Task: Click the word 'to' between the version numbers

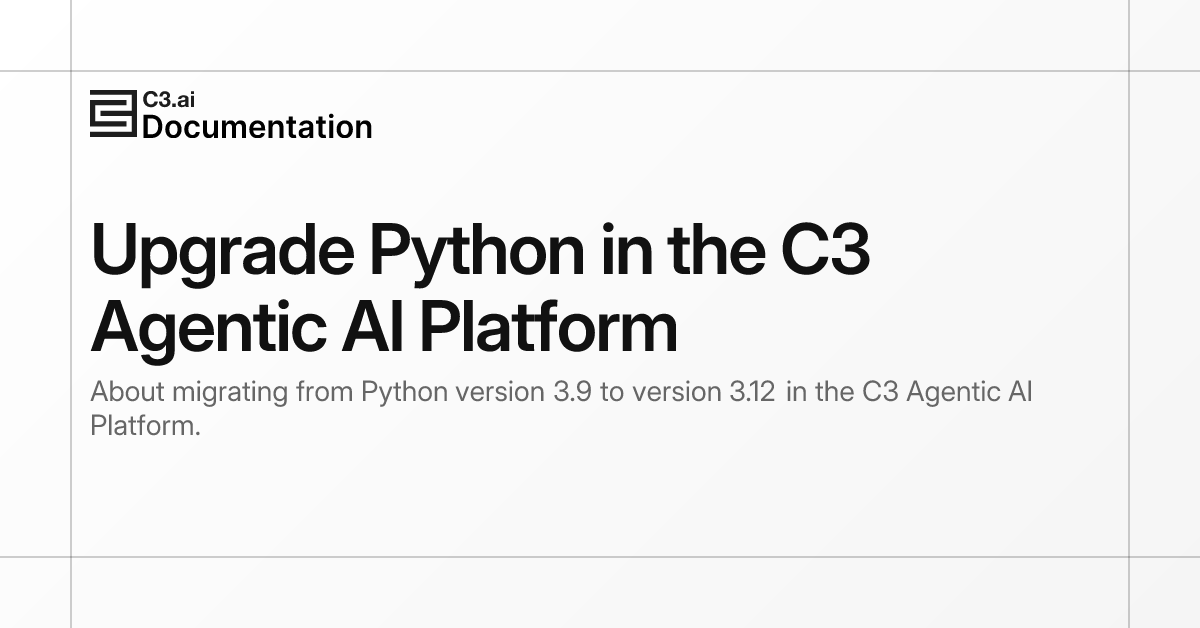Action: [x=612, y=391]
